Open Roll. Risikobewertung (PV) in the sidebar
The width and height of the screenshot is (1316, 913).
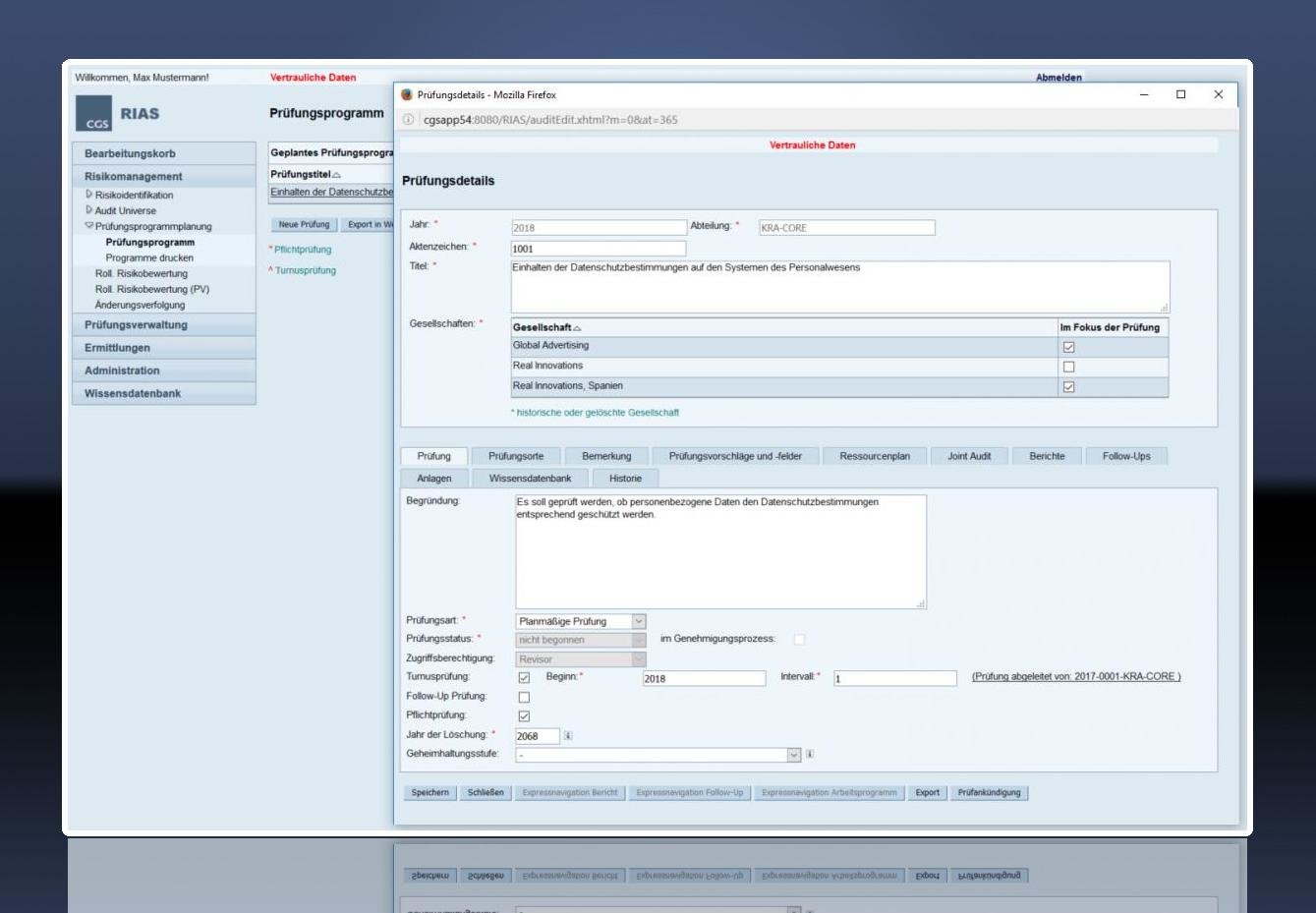tap(152, 290)
